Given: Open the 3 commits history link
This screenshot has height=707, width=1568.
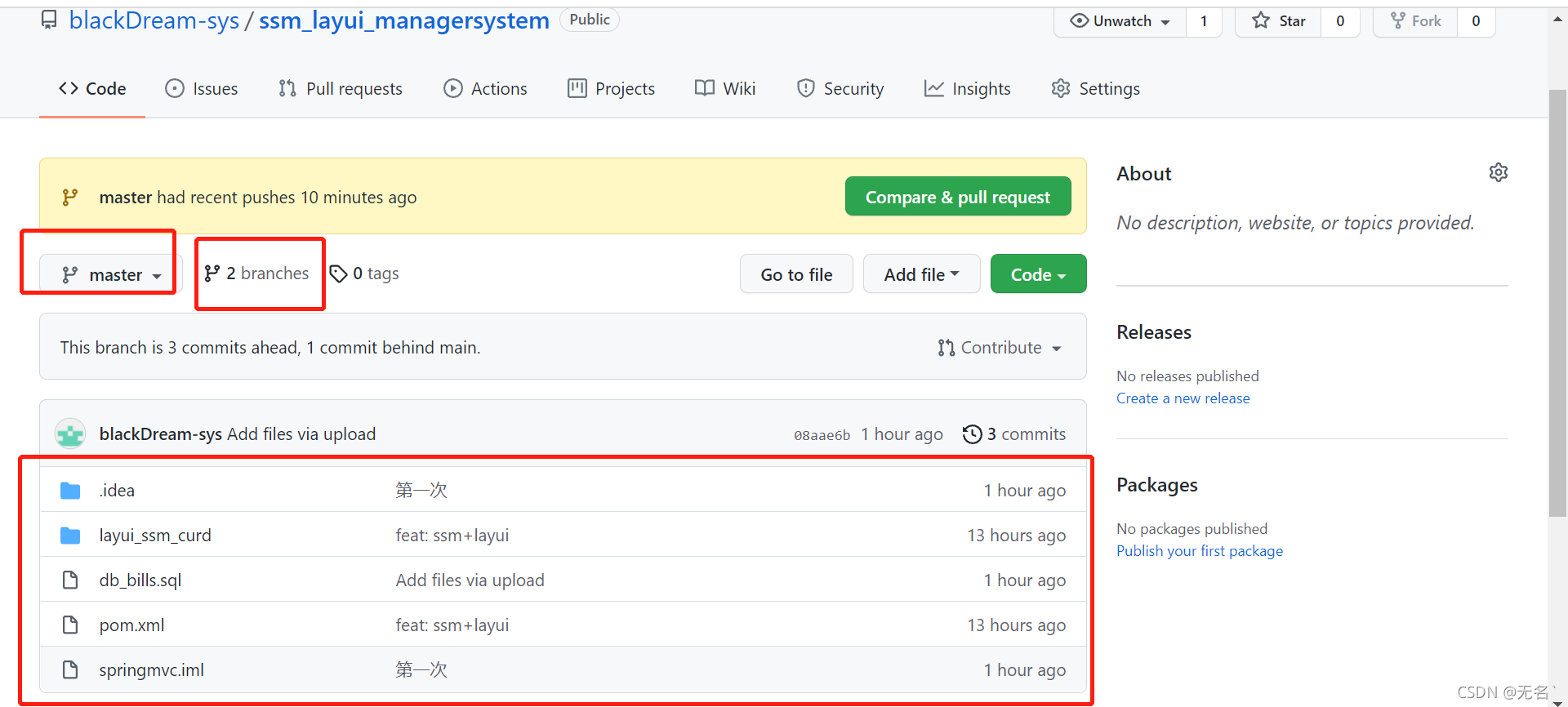Looking at the screenshot, I should point(1014,434).
